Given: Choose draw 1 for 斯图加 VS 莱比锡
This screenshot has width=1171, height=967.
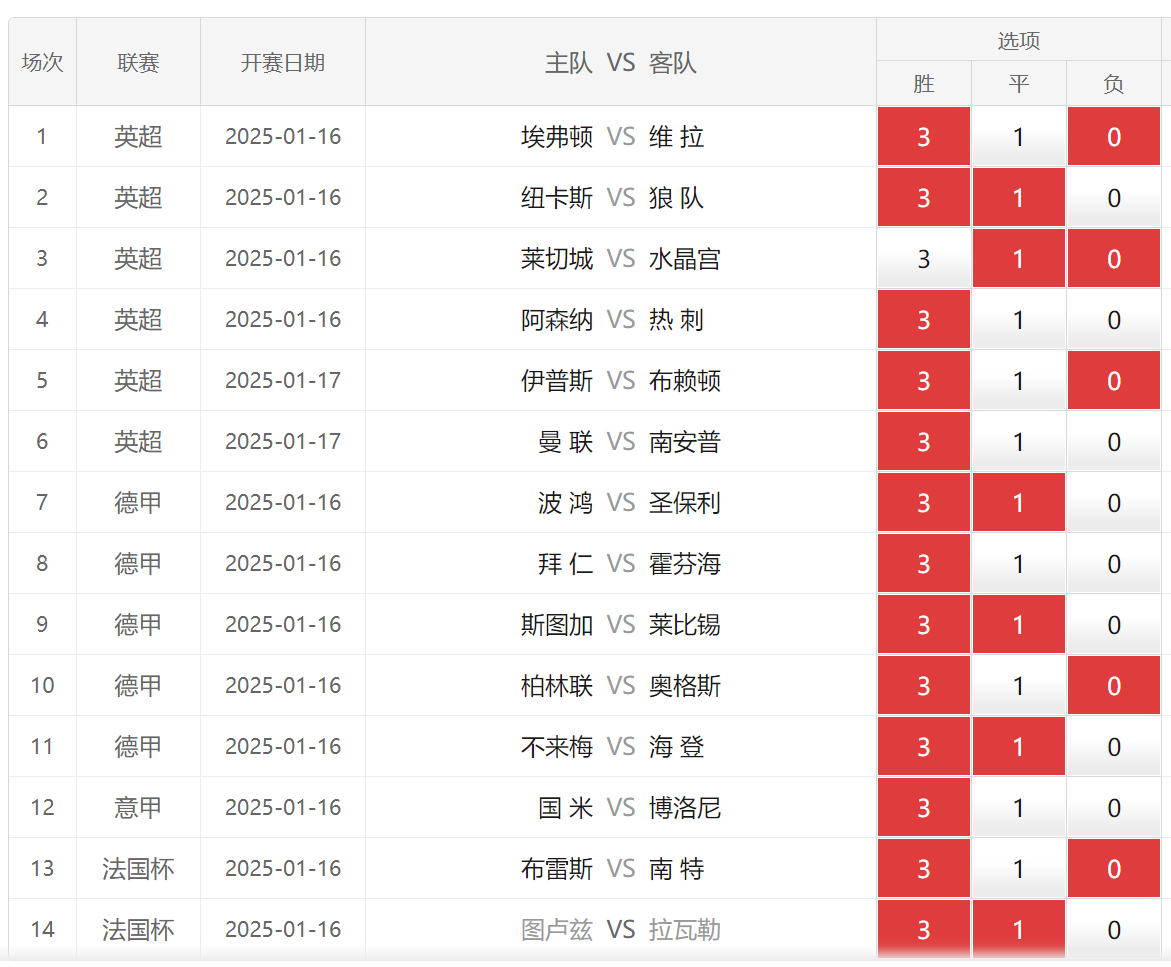Looking at the screenshot, I should [1019, 624].
